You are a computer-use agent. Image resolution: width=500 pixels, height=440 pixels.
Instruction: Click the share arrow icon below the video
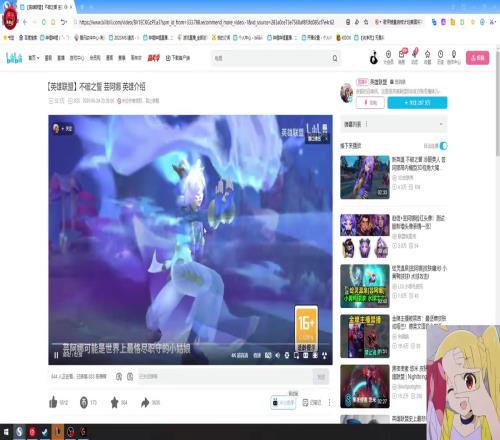point(145,403)
